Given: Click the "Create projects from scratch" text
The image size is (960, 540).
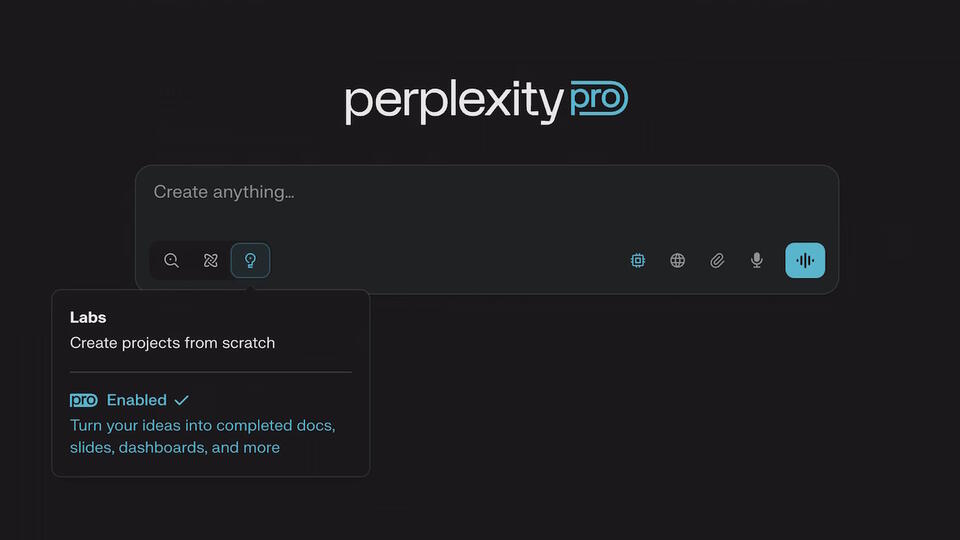Looking at the screenshot, I should 172,343.
